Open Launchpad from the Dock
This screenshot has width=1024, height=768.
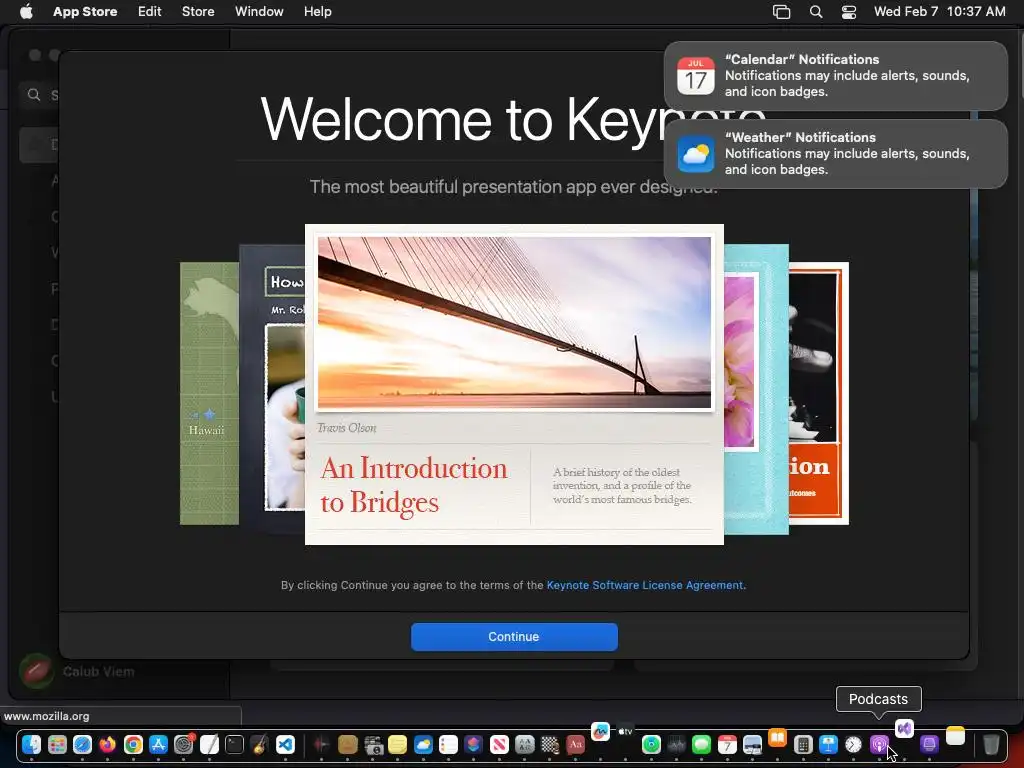(57, 744)
